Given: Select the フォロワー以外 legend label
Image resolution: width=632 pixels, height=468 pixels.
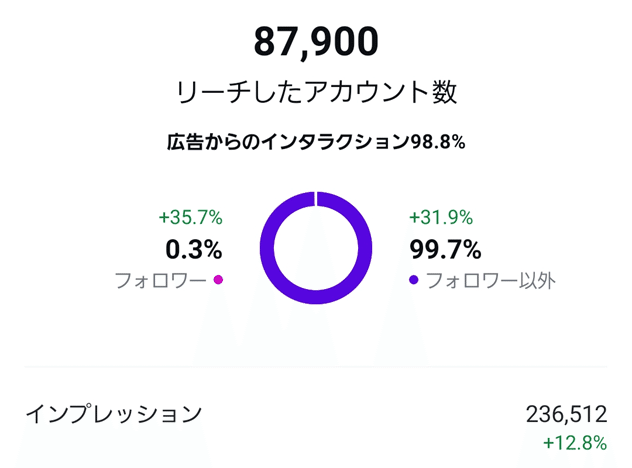Looking at the screenshot, I should (490, 280).
